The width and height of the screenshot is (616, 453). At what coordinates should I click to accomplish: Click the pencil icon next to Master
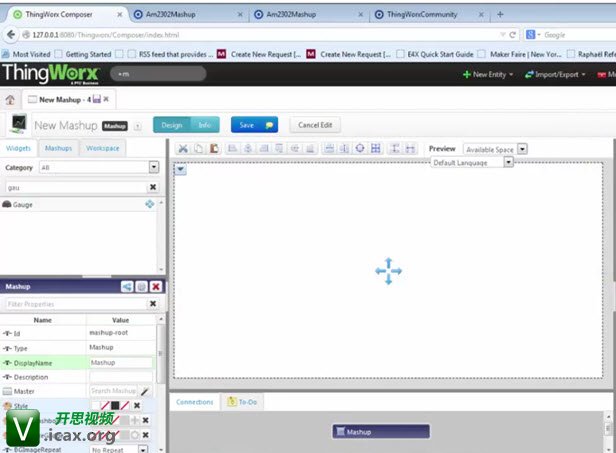click(145, 391)
